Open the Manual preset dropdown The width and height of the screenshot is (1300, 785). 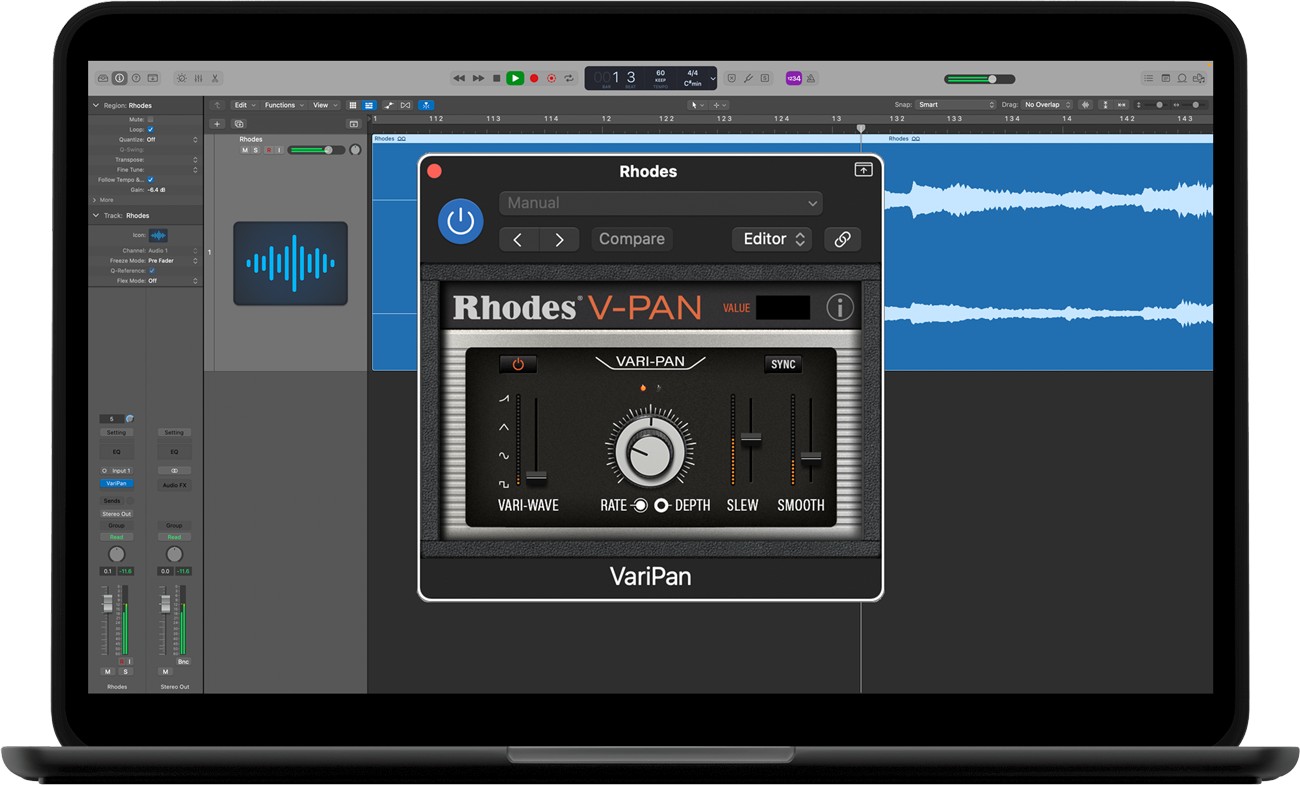[x=660, y=203]
